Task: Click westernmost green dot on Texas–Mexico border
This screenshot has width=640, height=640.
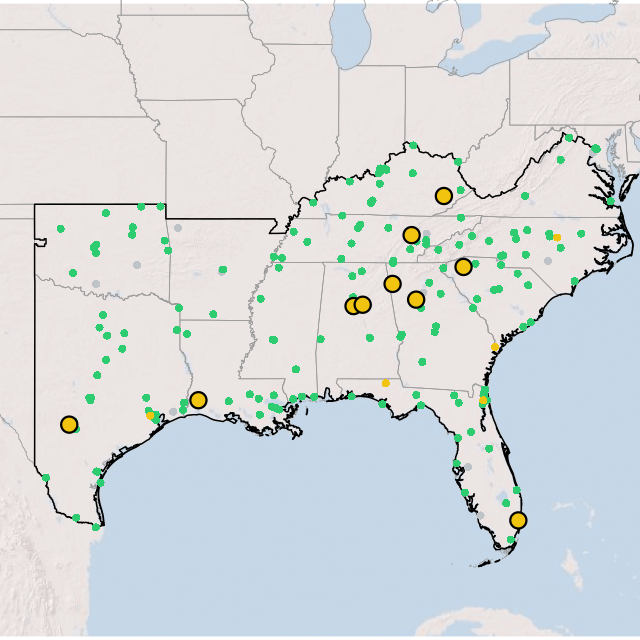Action: click(x=46, y=478)
